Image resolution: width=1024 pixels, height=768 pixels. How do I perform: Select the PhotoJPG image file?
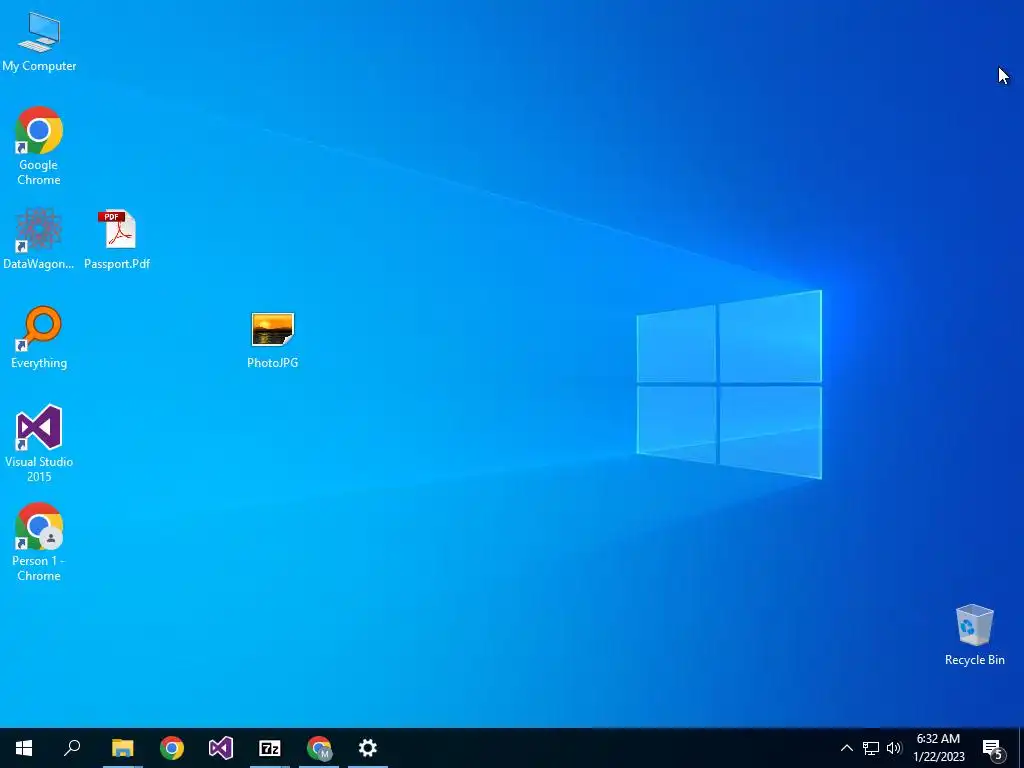pyautogui.click(x=272, y=340)
